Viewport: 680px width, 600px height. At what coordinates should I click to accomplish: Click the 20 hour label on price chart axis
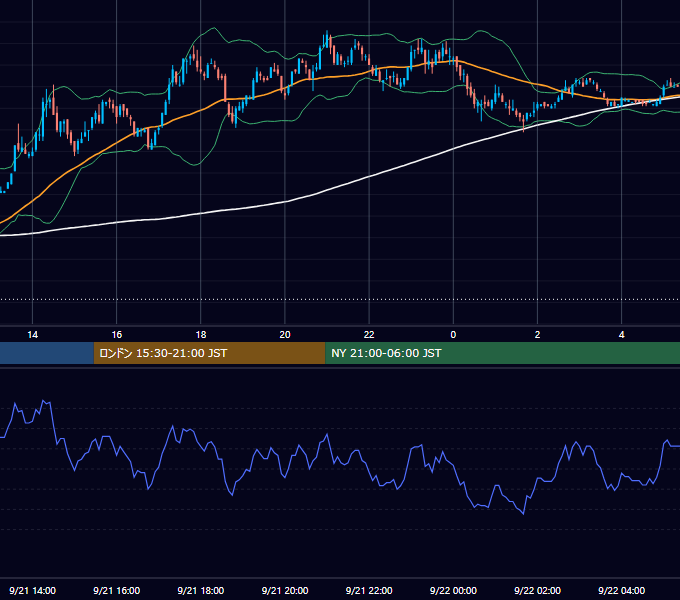click(x=285, y=335)
